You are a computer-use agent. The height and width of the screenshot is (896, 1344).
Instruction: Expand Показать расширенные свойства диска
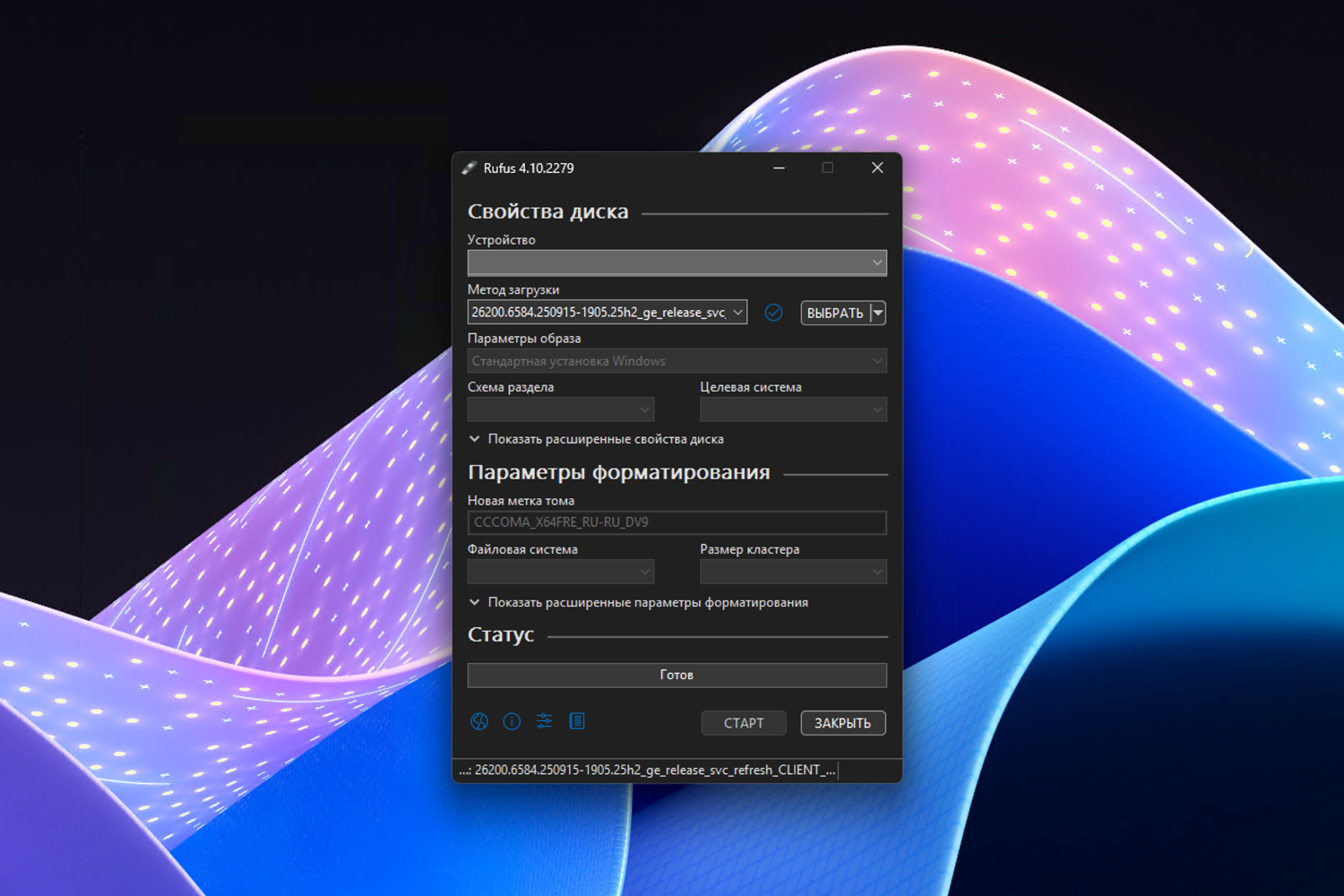[x=597, y=439]
